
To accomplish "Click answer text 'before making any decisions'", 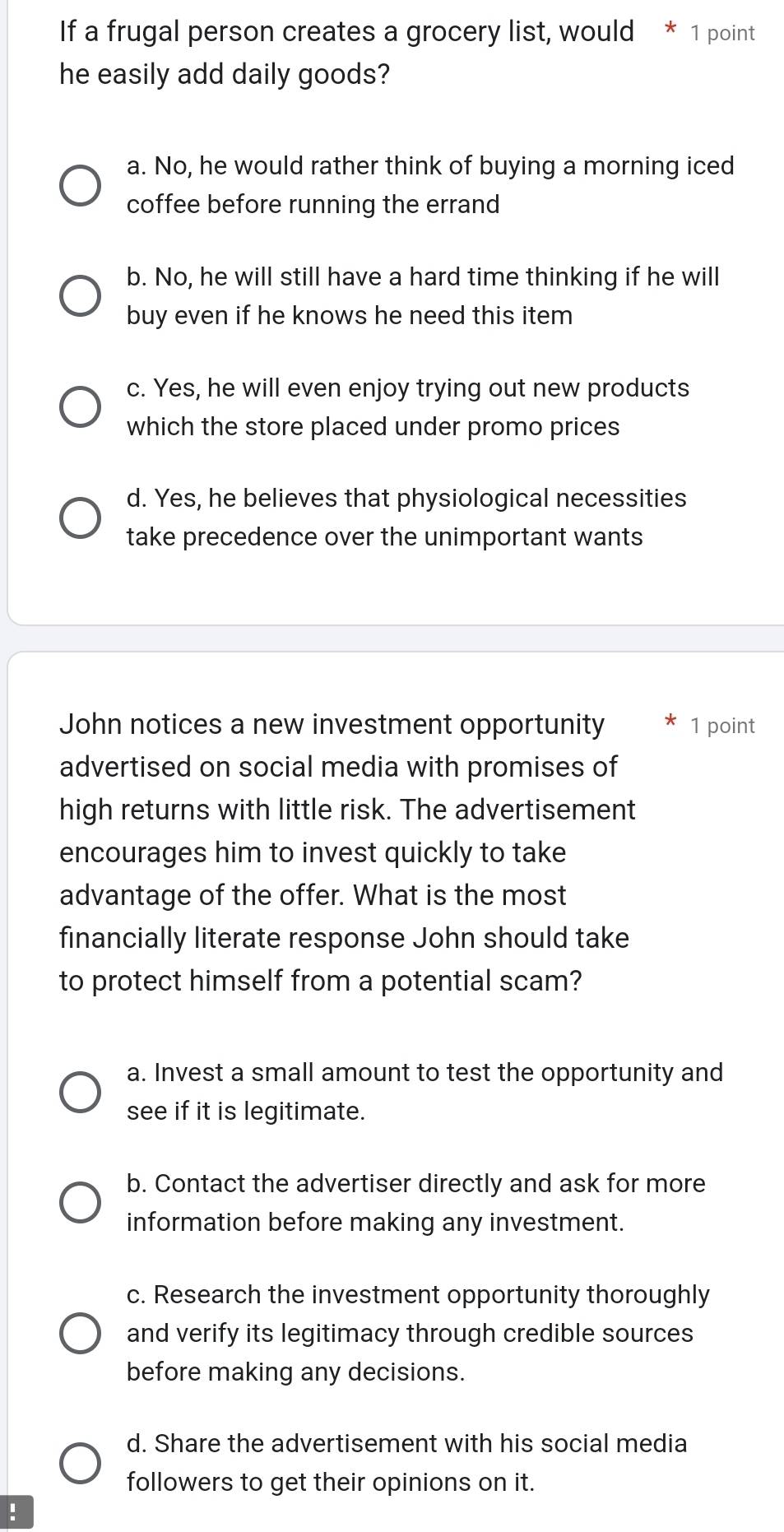I will point(295,1372).
